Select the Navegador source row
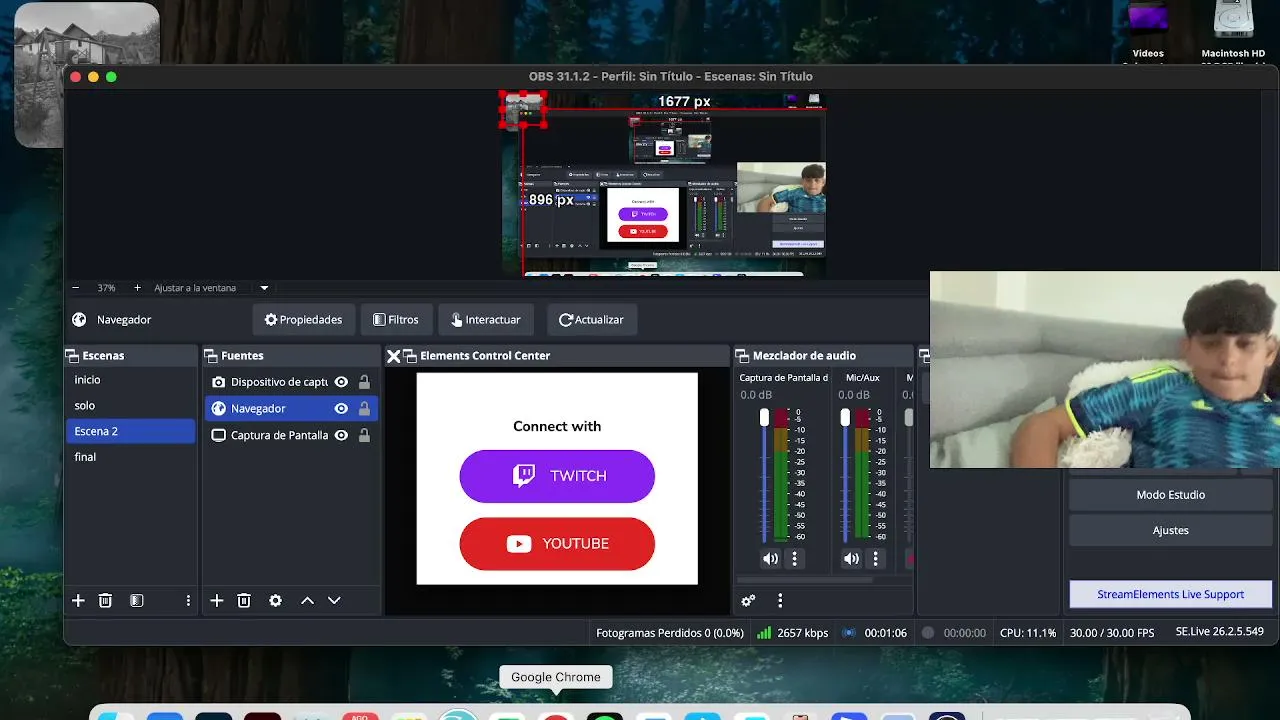The width and height of the screenshot is (1280, 720). click(291, 408)
